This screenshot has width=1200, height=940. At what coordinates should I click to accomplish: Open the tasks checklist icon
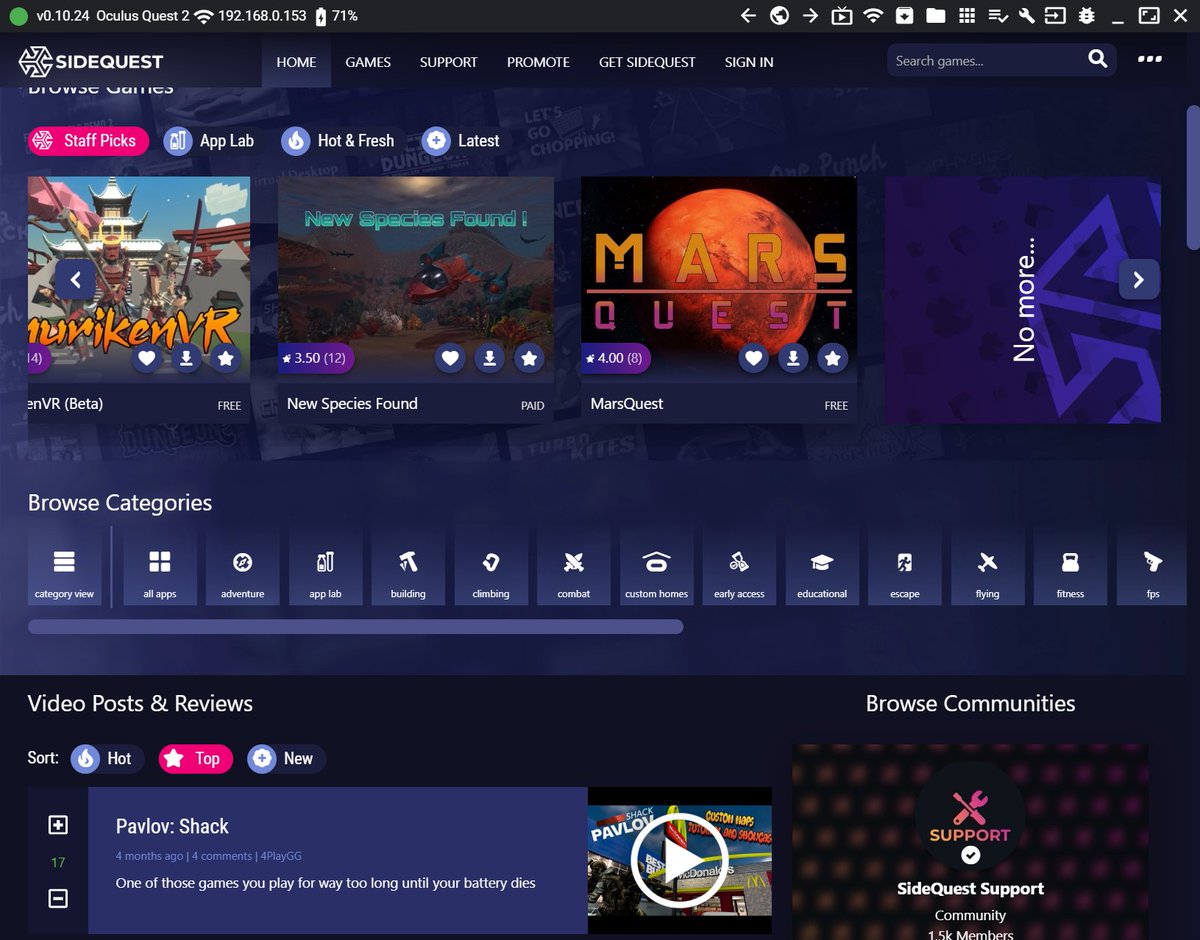coord(997,16)
